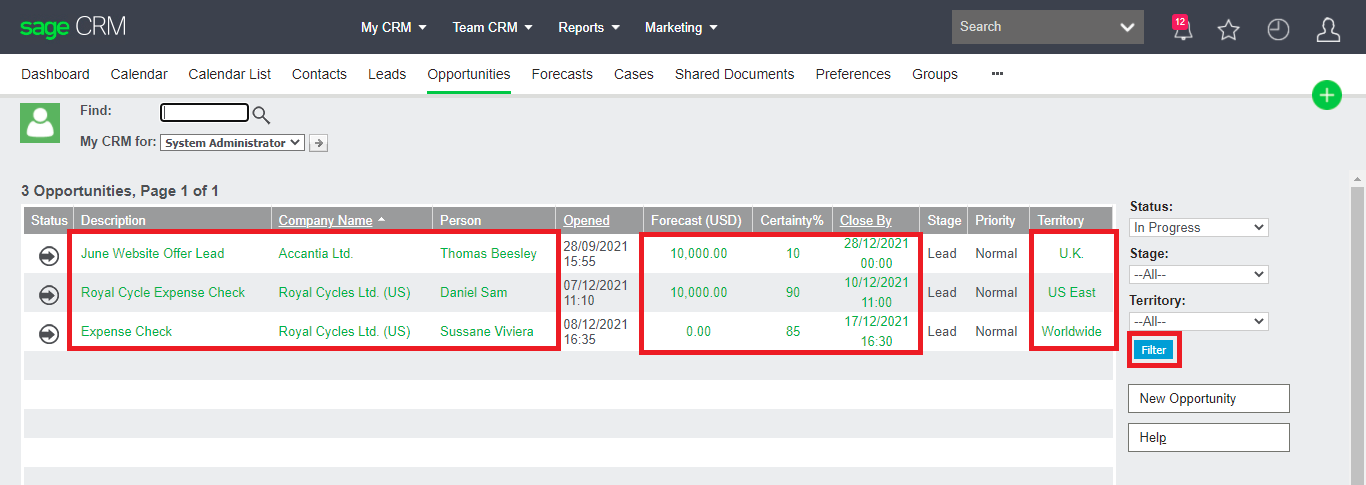The height and width of the screenshot is (485, 1366).
Task: Click the certainty value 90
Action: [793, 292]
